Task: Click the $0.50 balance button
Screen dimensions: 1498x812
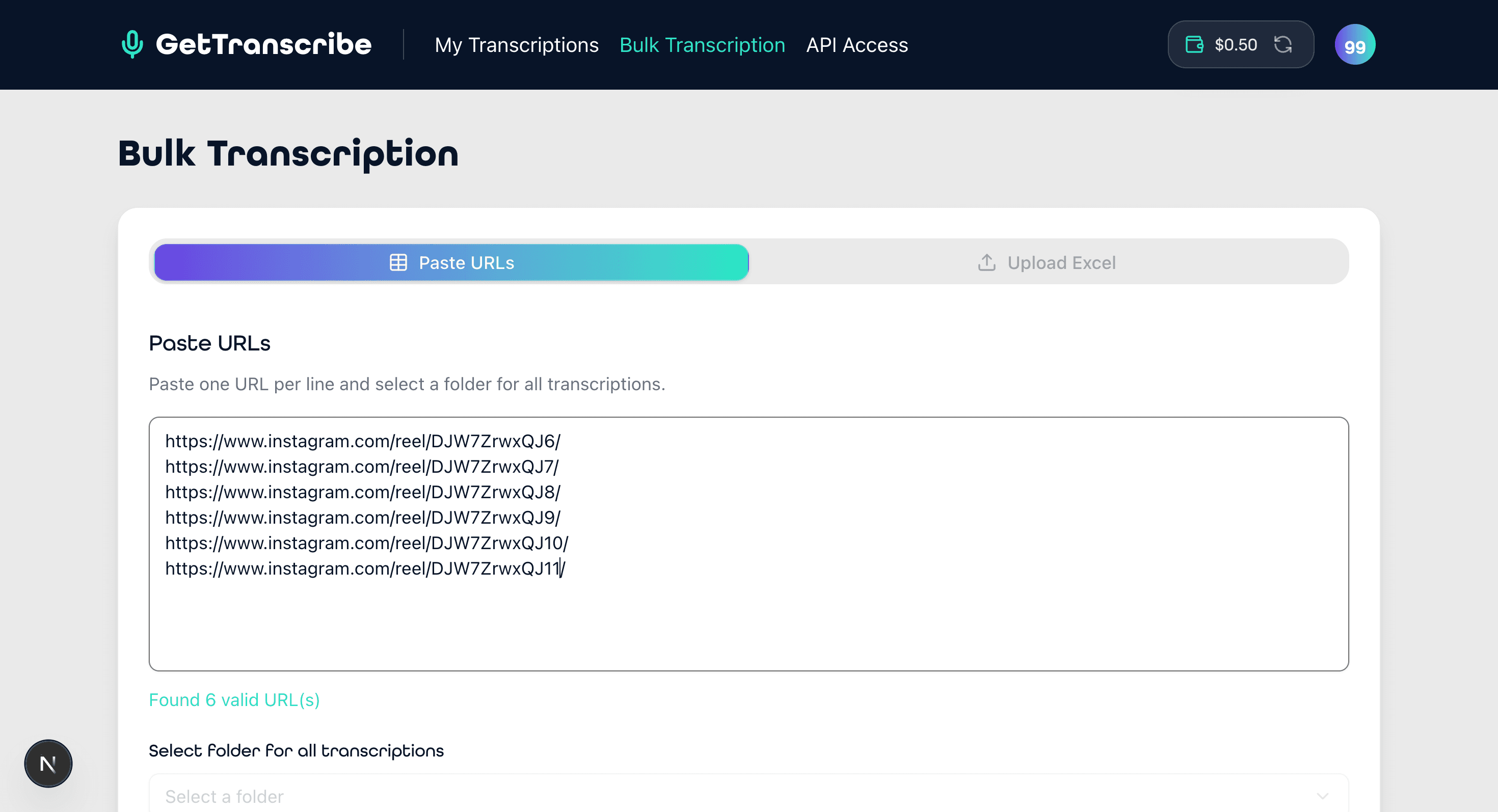Action: pos(1235,44)
